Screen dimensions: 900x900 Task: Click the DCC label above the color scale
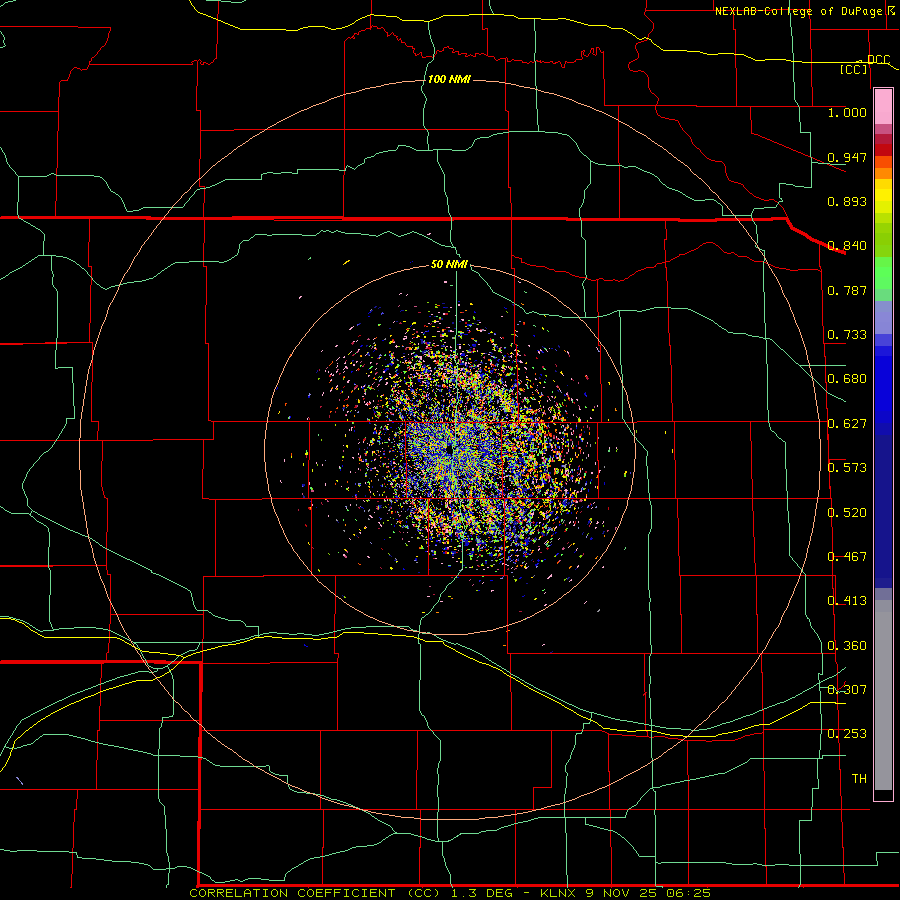[x=878, y=60]
